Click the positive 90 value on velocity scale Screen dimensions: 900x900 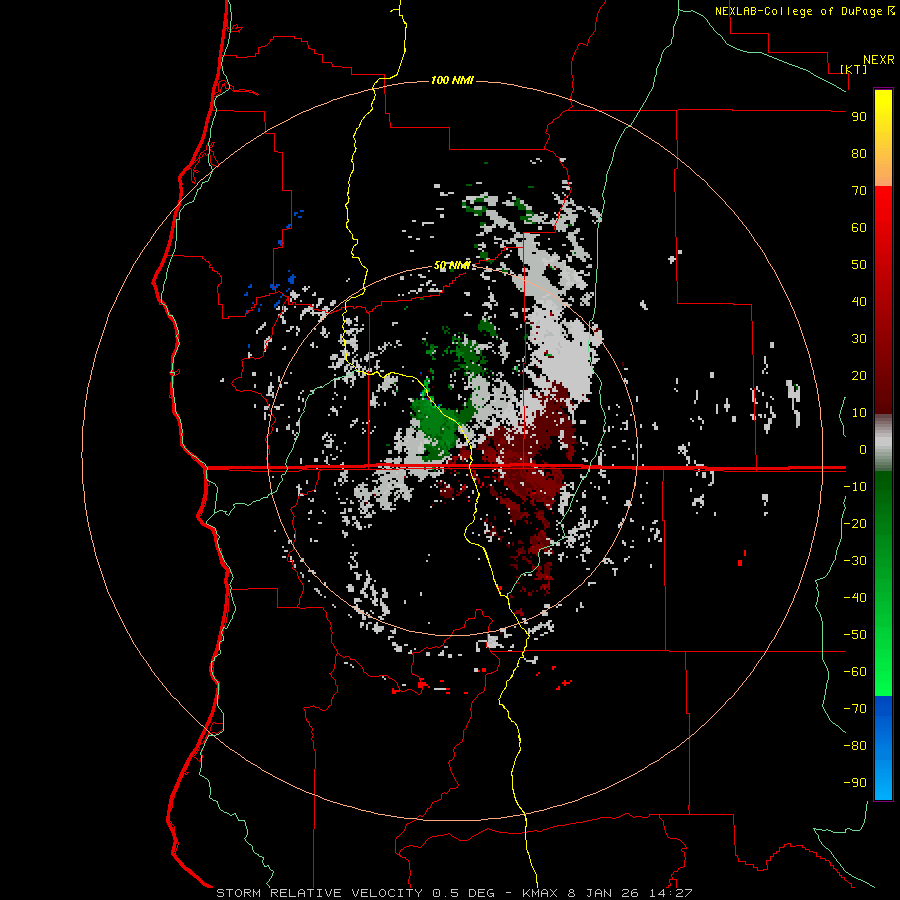coord(859,117)
